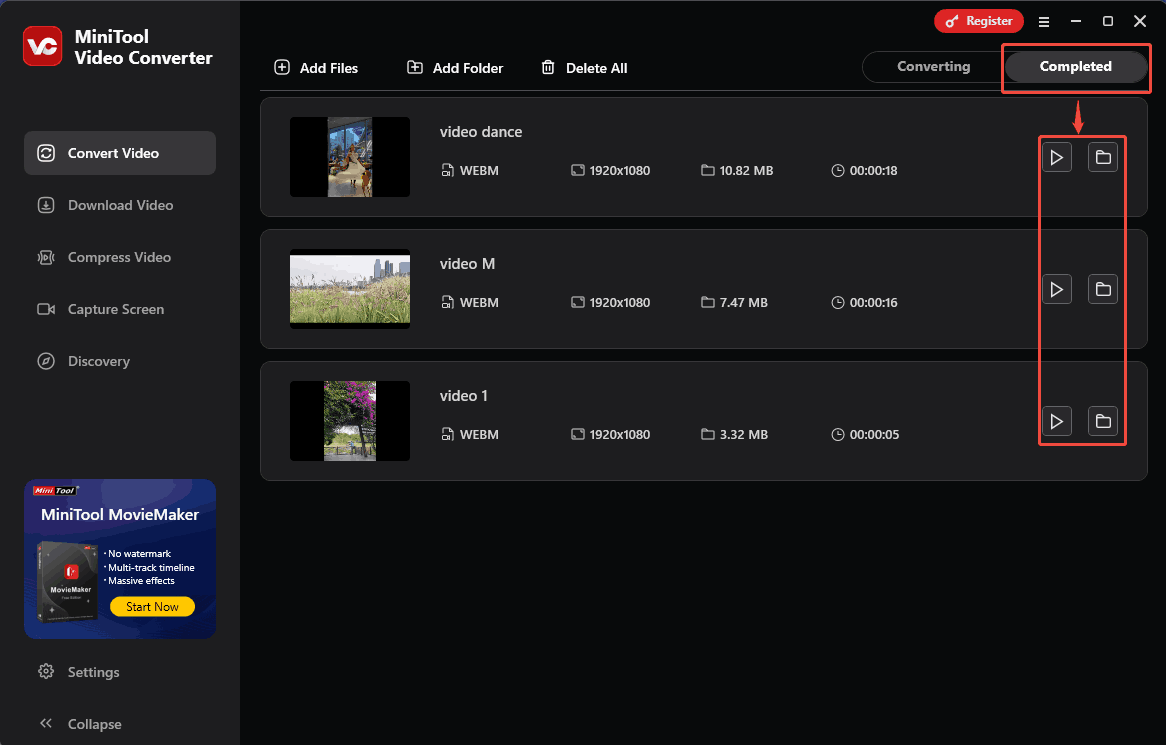Image resolution: width=1166 pixels, height=745 pixels.
Task: Click the 00:00:05 duration value
Action: (874, 435)
